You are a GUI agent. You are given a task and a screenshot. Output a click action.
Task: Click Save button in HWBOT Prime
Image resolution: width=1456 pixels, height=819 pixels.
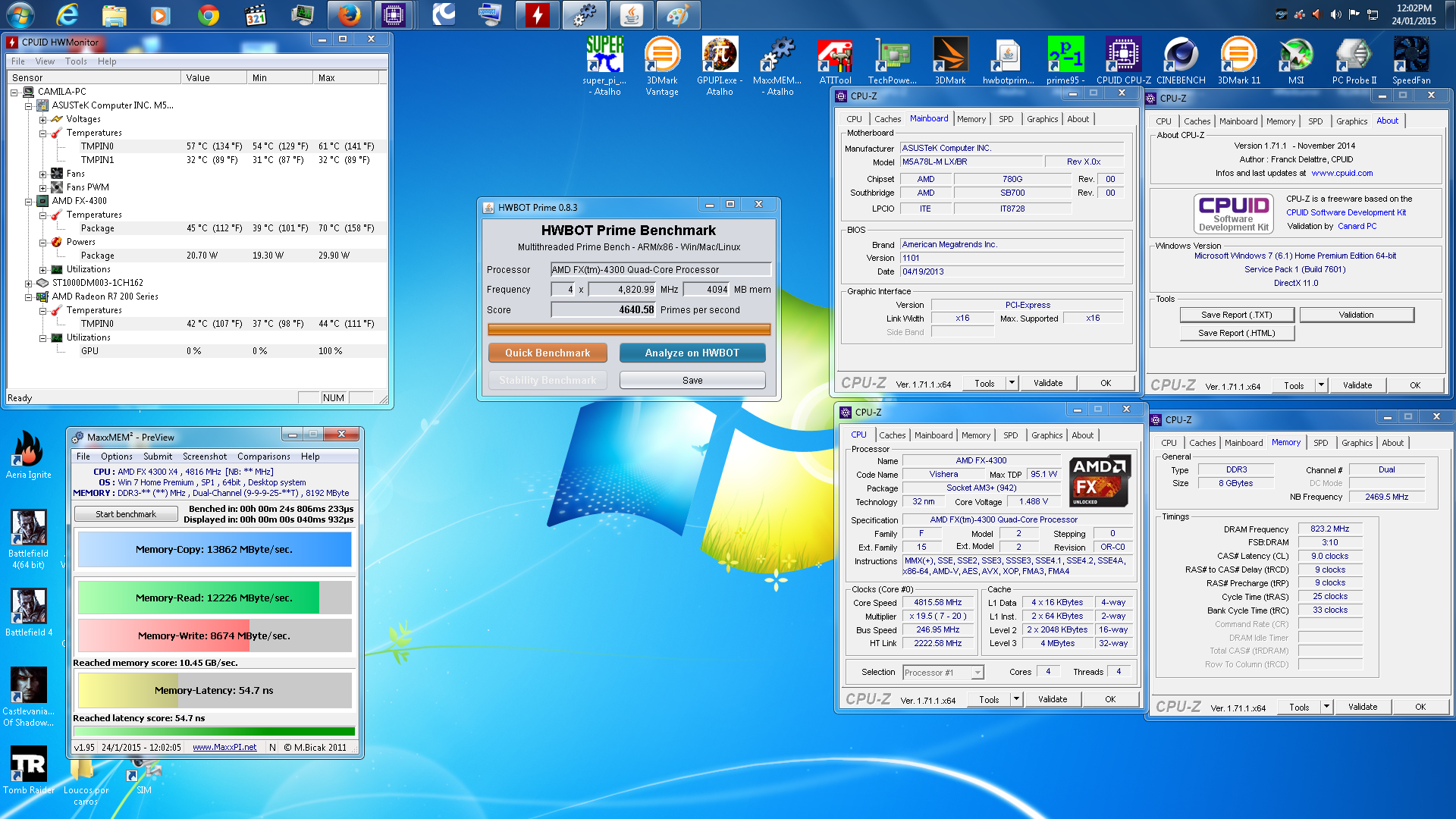(x=692, y=380)
